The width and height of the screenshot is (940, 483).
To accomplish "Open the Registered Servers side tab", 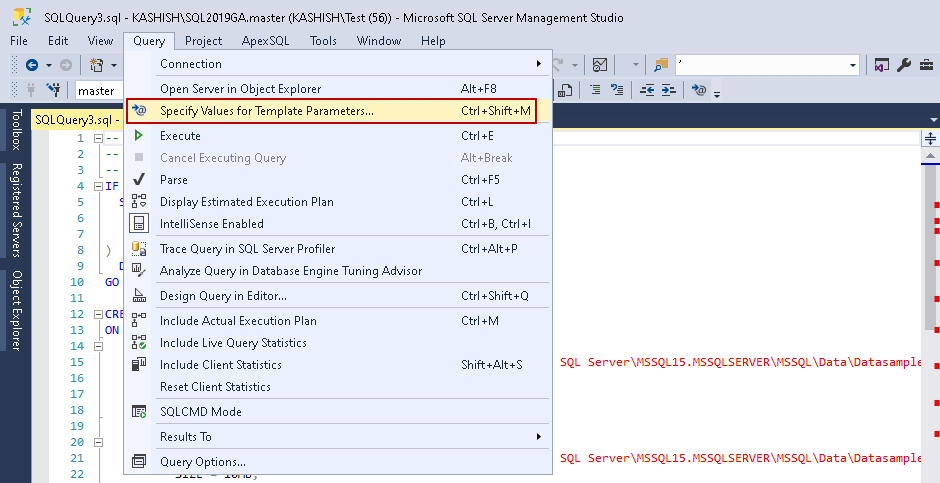I will click(17, 211).
